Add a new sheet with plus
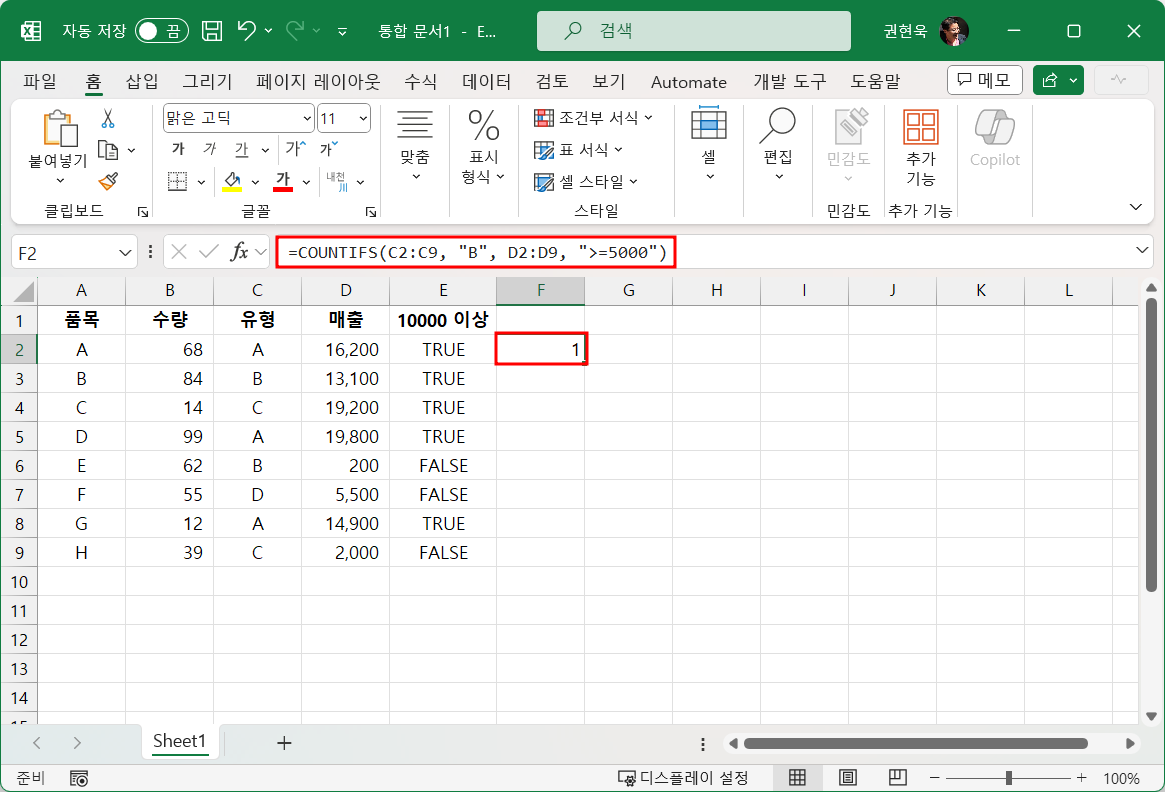Viewport: 1165px width, 792px height. point(284,742)
